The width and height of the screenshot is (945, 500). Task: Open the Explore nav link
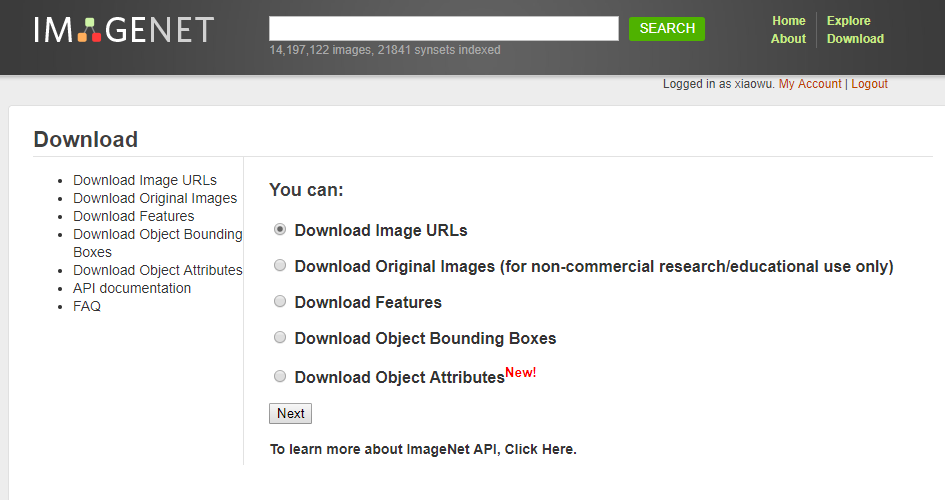[849, 20]
